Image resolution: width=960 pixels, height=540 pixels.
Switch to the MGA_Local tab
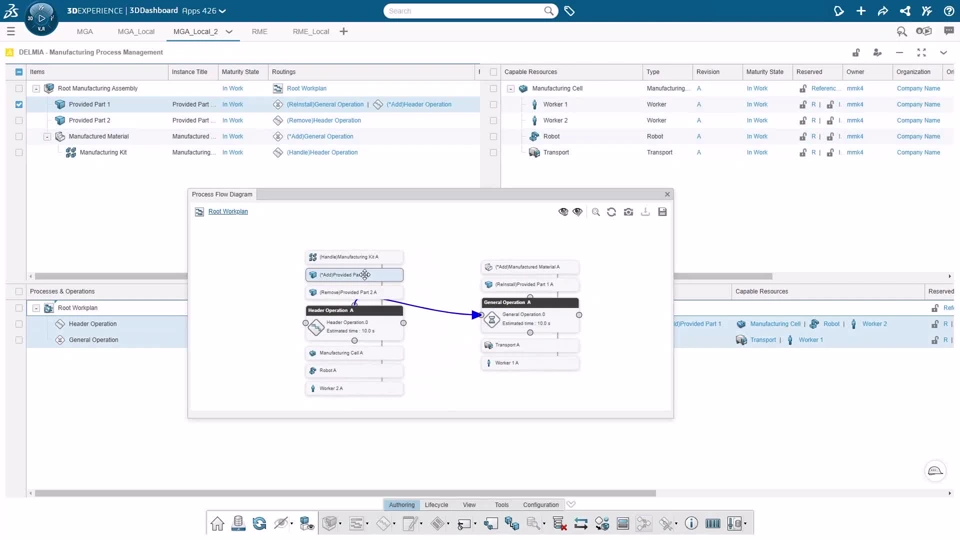point(136,32)
